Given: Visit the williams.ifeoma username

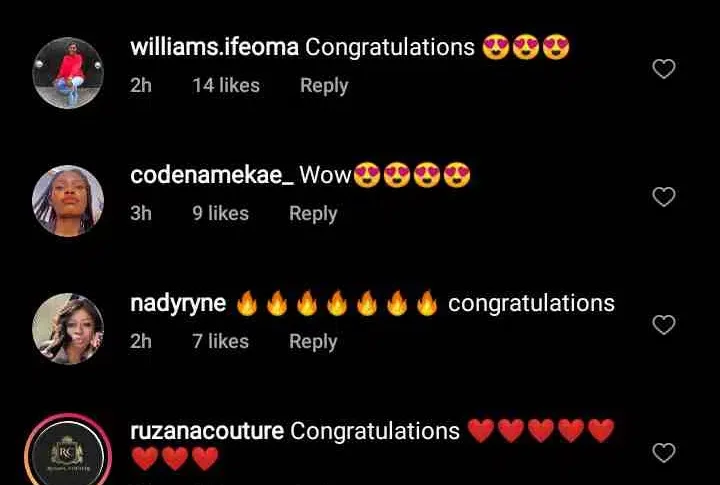Looking at the screenshot, I should 214,47.
